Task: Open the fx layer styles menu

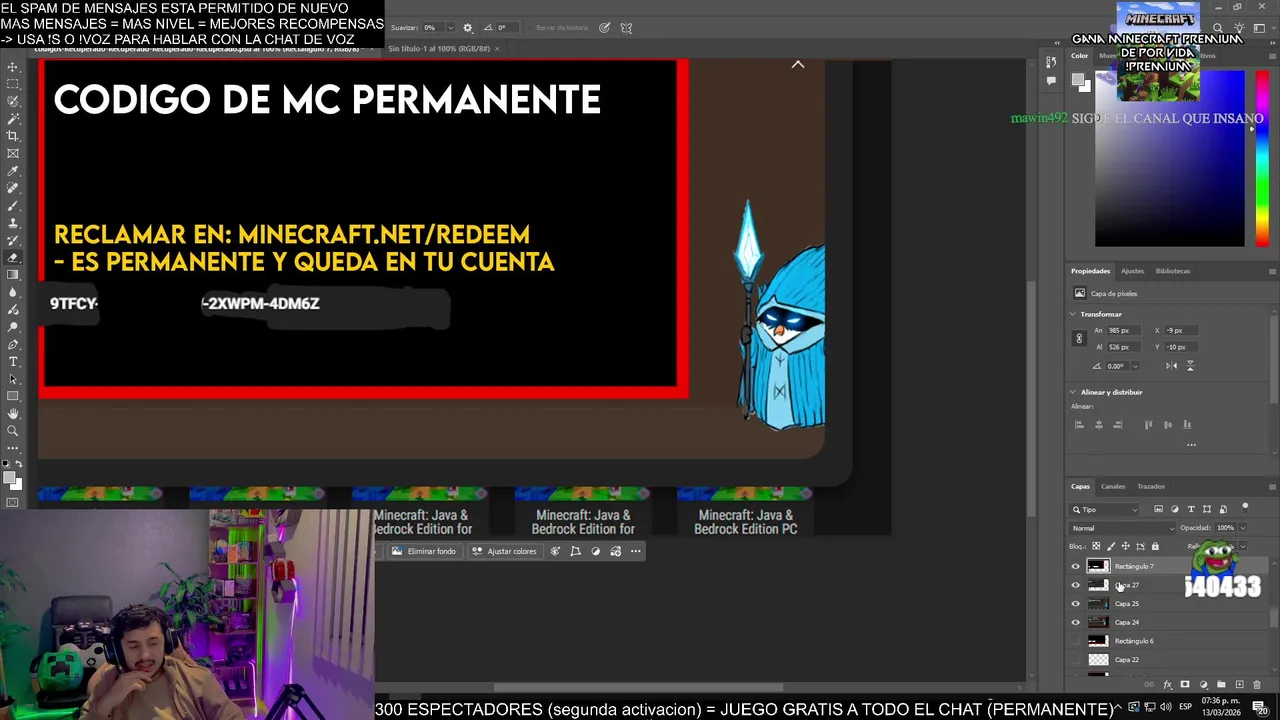Action: click(x=1167, y=685)
